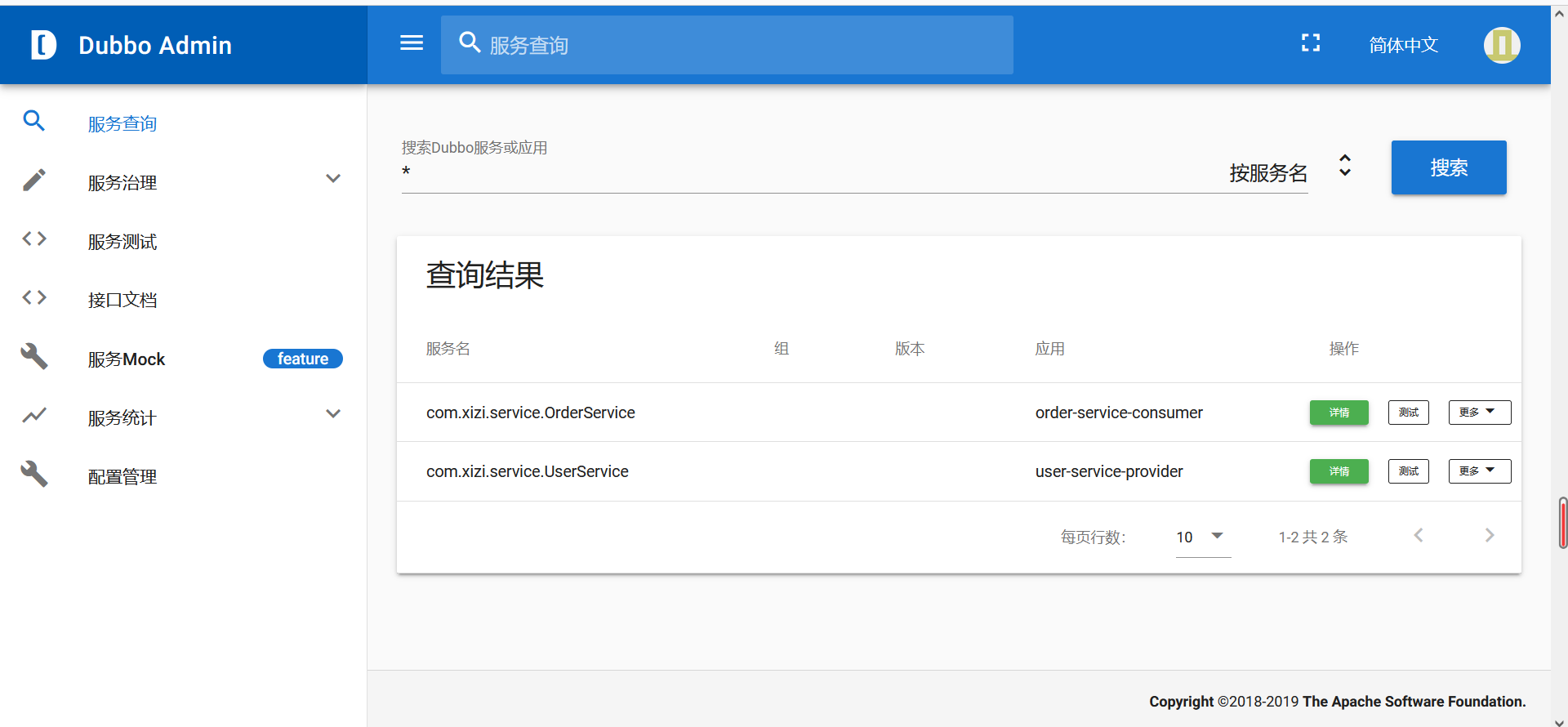This screenshot has width=1568, height=727.
Task: Click the 查询结果 heading
Action: 485,275
